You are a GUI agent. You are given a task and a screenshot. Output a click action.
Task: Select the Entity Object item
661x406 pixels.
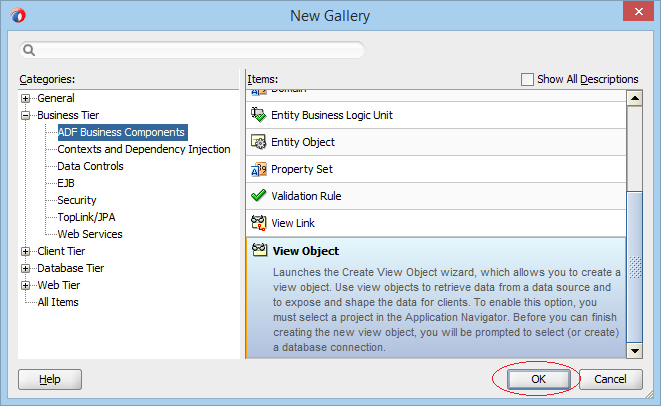tap(436, 142)
